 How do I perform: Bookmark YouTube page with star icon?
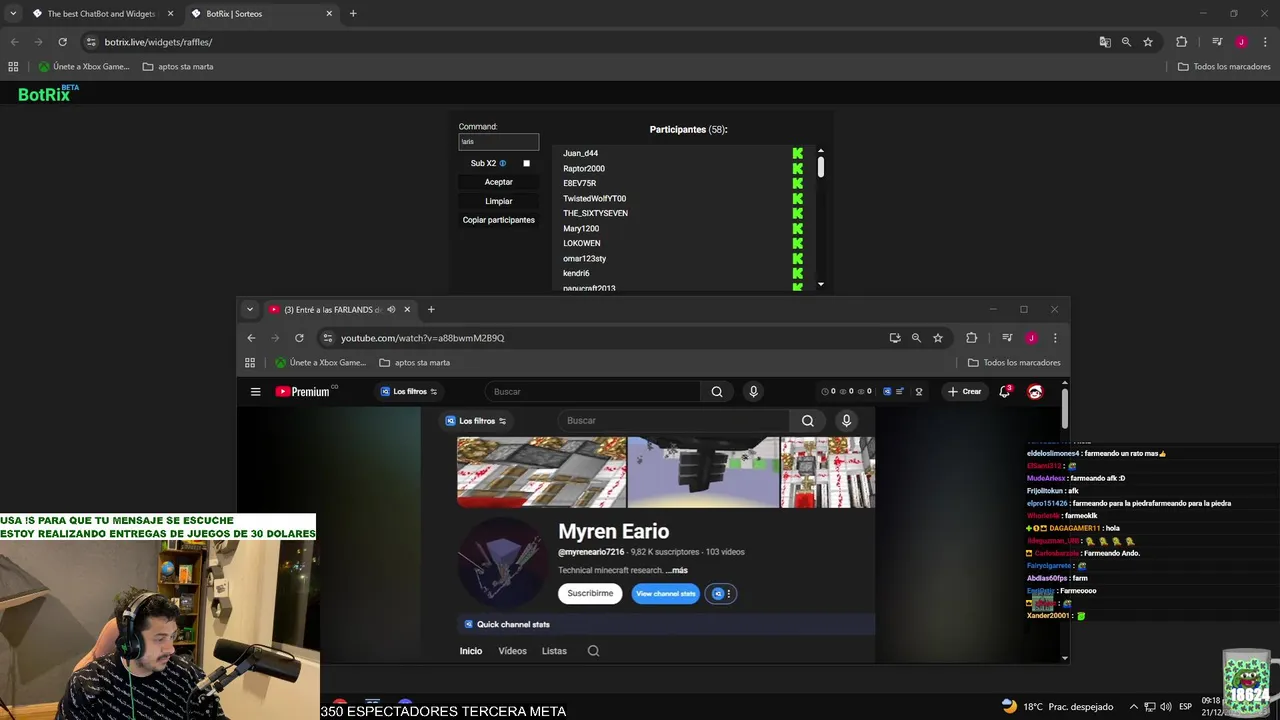click(938, 338)
